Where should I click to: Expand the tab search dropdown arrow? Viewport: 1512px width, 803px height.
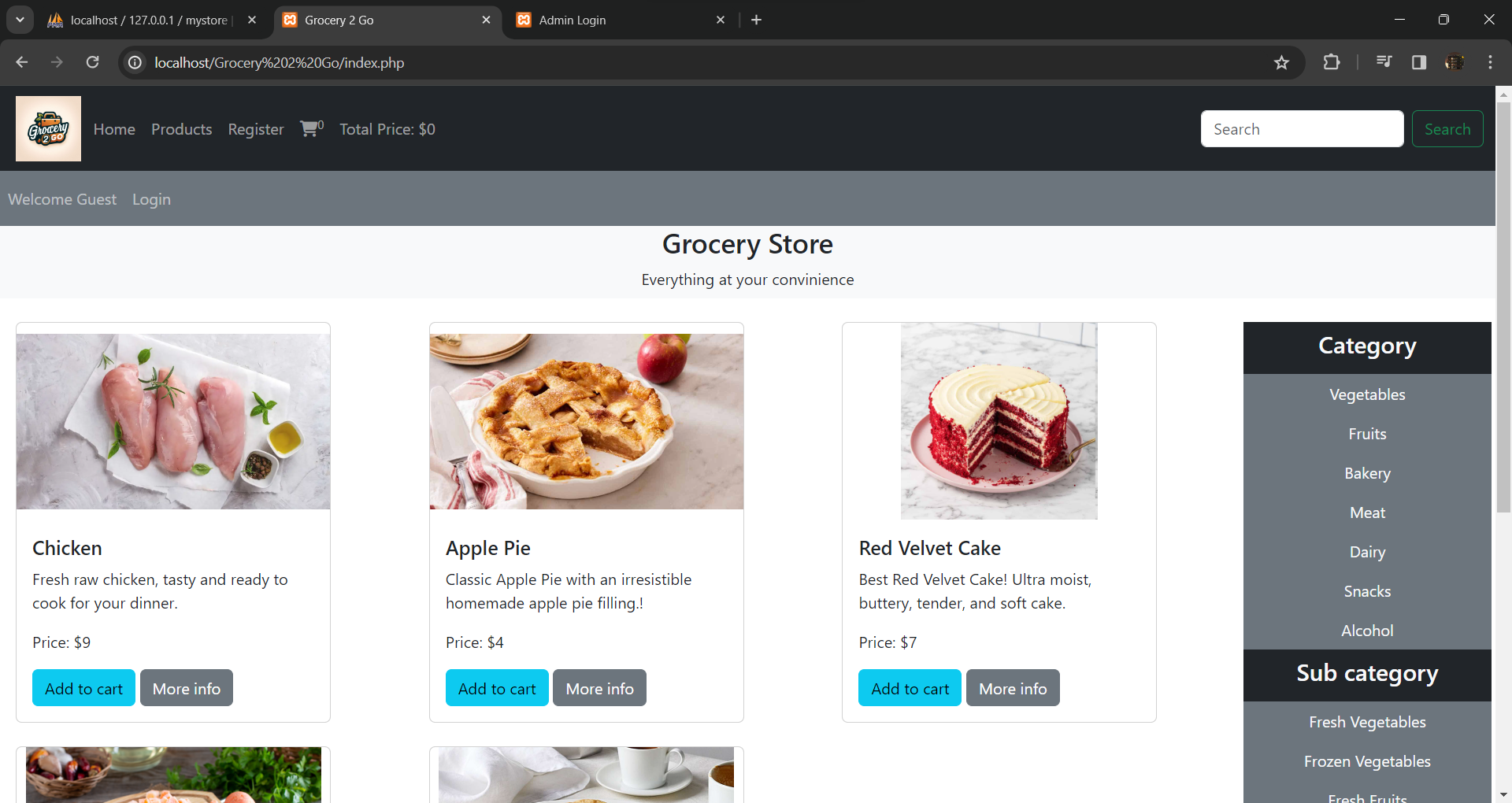tap(20, 20)
